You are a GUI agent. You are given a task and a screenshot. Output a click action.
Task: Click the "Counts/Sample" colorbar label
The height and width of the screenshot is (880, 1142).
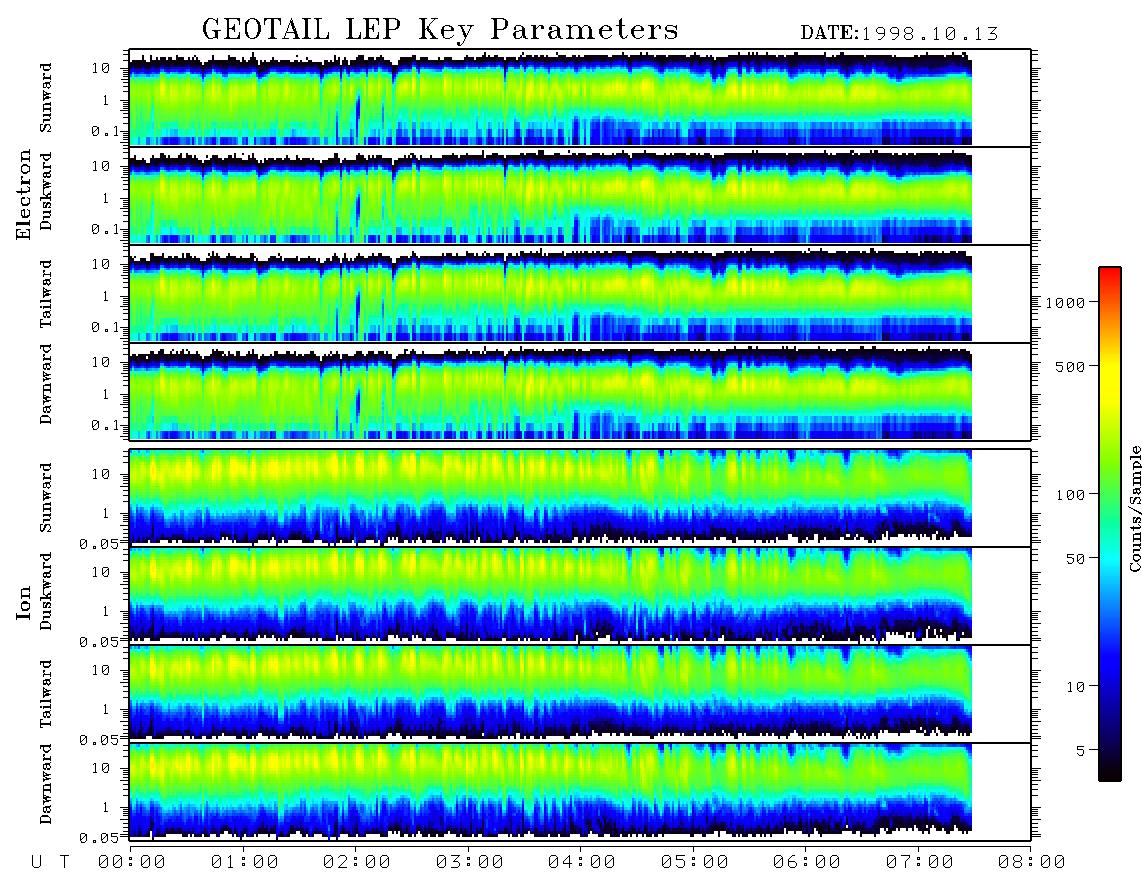click(1134, 508)
